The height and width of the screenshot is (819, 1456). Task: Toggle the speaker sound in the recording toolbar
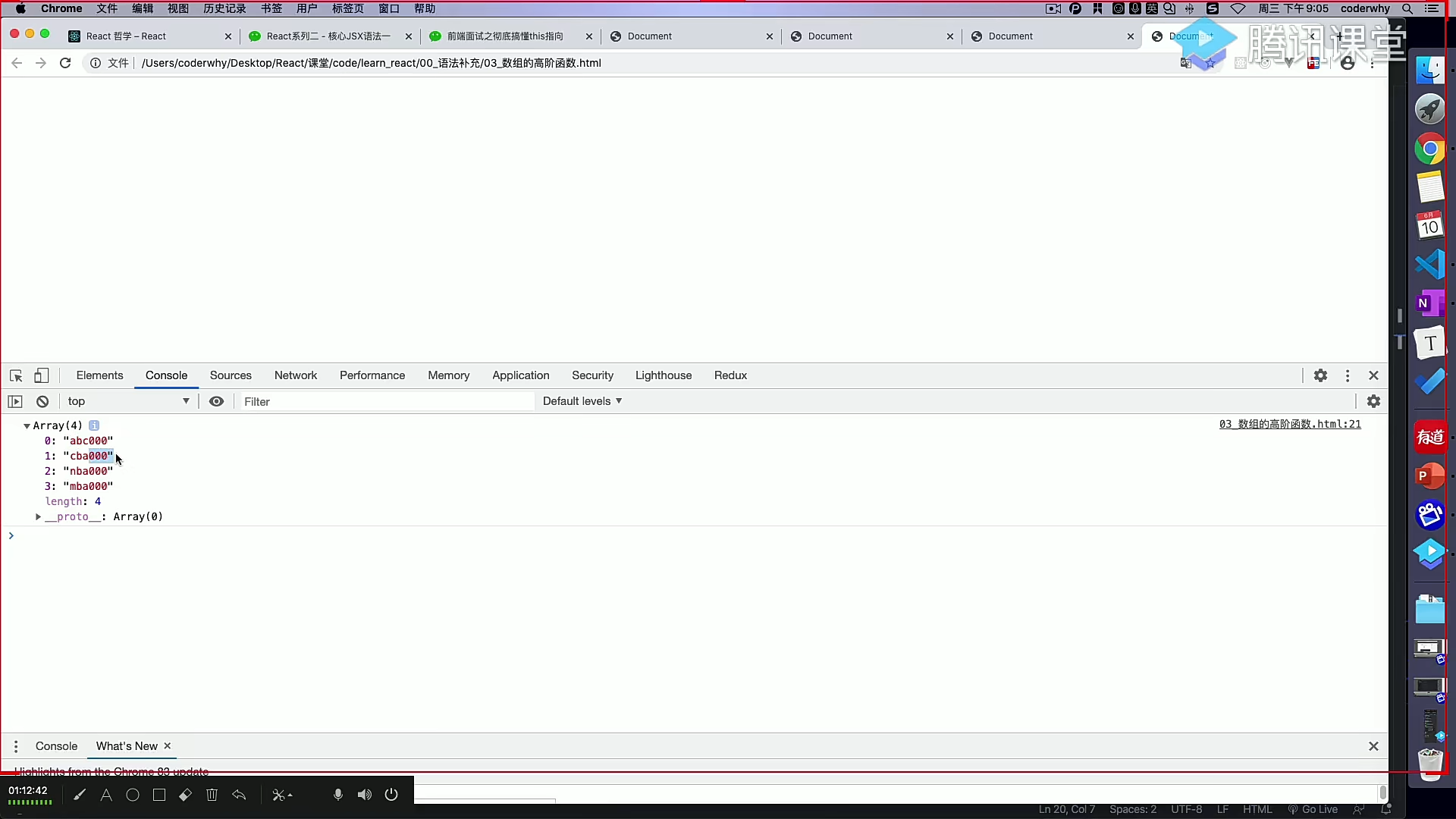coord(365,795)
